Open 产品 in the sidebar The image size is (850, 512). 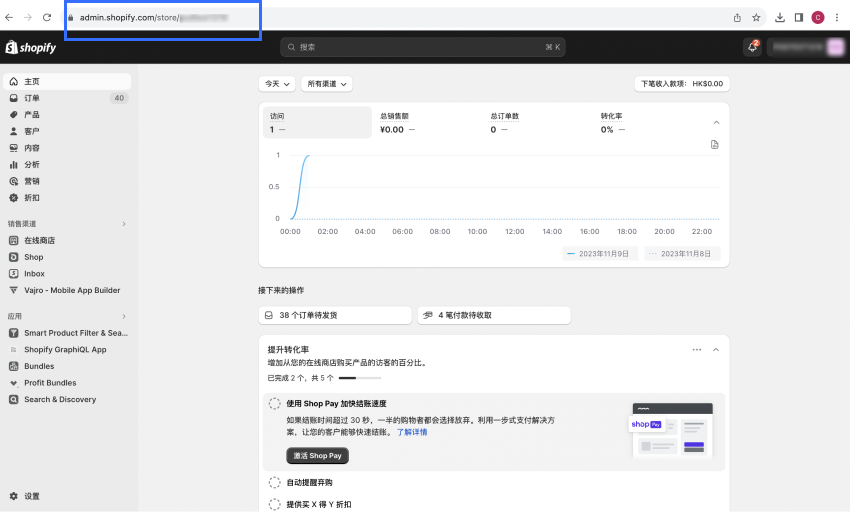coord(32,115)
